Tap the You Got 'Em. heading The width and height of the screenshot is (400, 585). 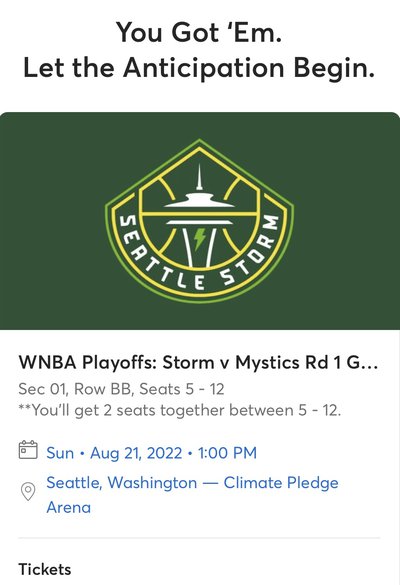[x=199, y=32]
